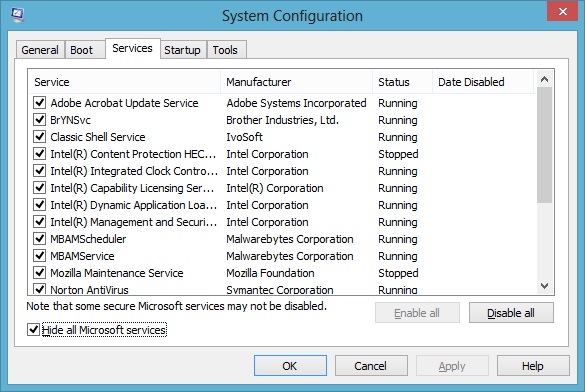Image resolution: width=585 pixels, height=392 pixels.
Task: Toggle Intel(R) Content Protection HEC checkbox
Action: coord(40,154)
